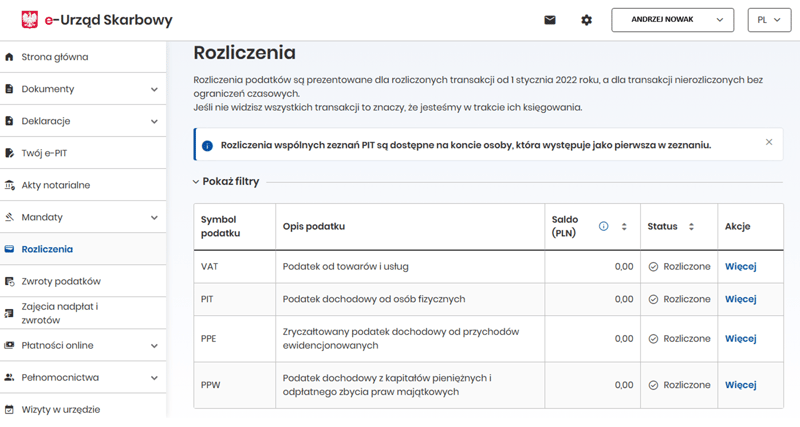Click the Dokumenty document icon

point(9,89)
